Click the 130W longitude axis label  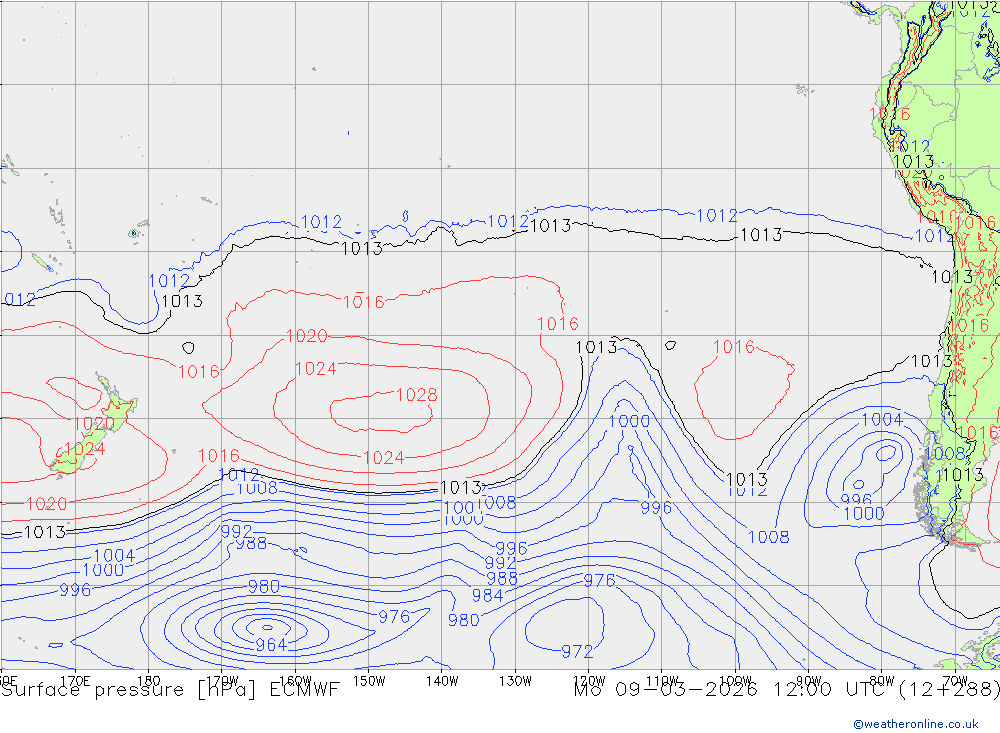tap(515, 680)
